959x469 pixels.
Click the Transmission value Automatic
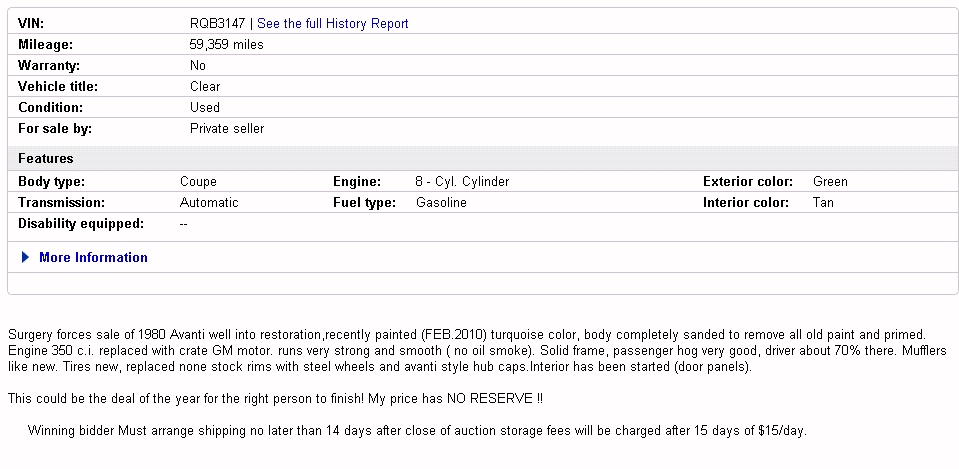(x=209, y=202)
